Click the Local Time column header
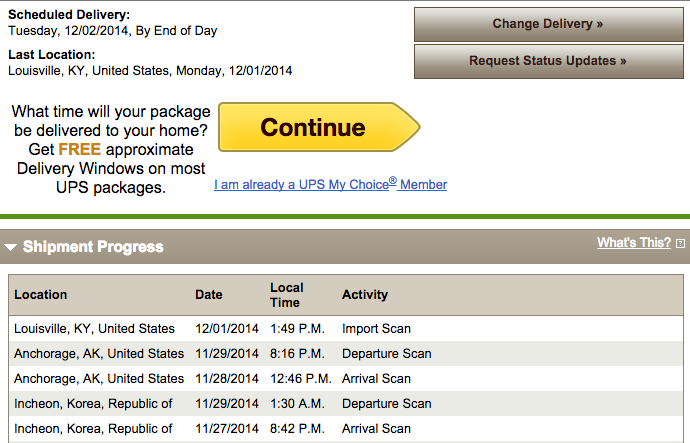Image resolution: width=690 pixels, height=443 pixels. pos(285,295)
